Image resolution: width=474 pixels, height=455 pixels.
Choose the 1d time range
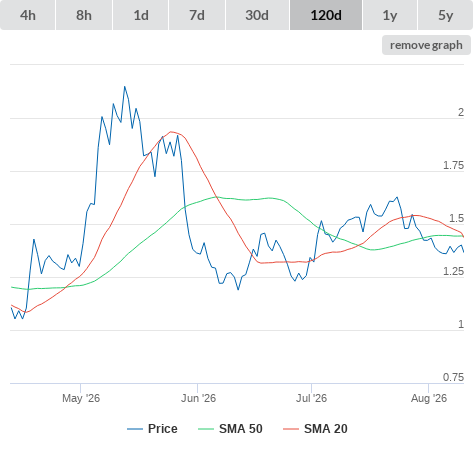click(141, 15)
